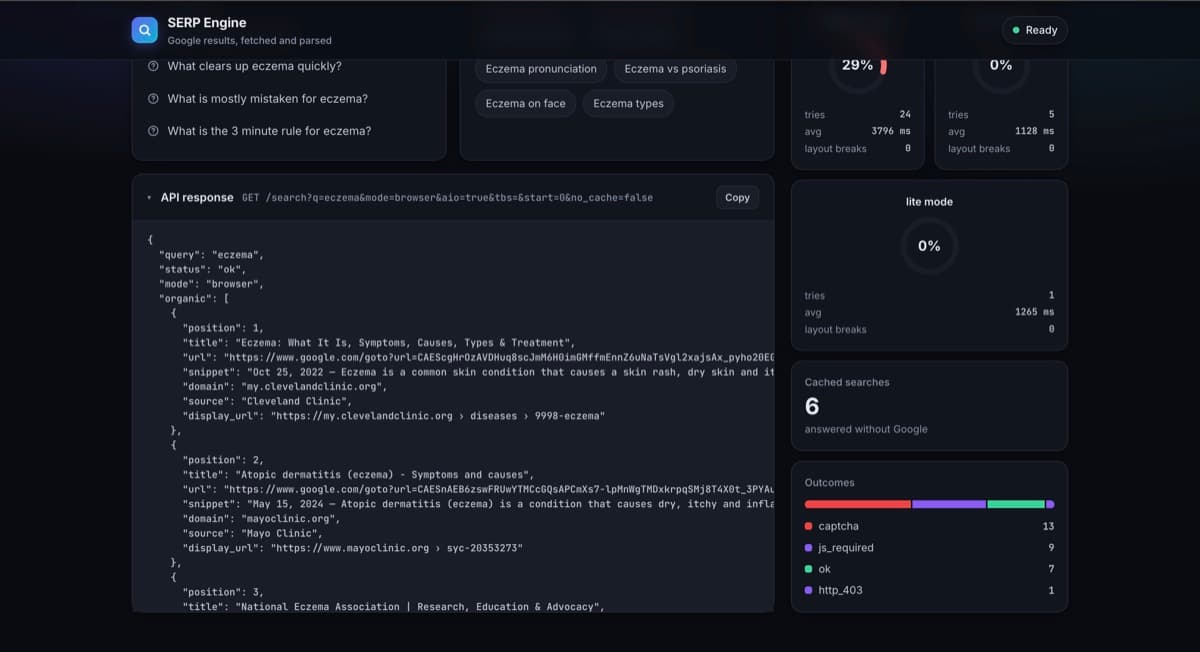This screenshot has height=652, width=1200.
Task: Click the '3796 ms' average value
Action: (891, 131)
